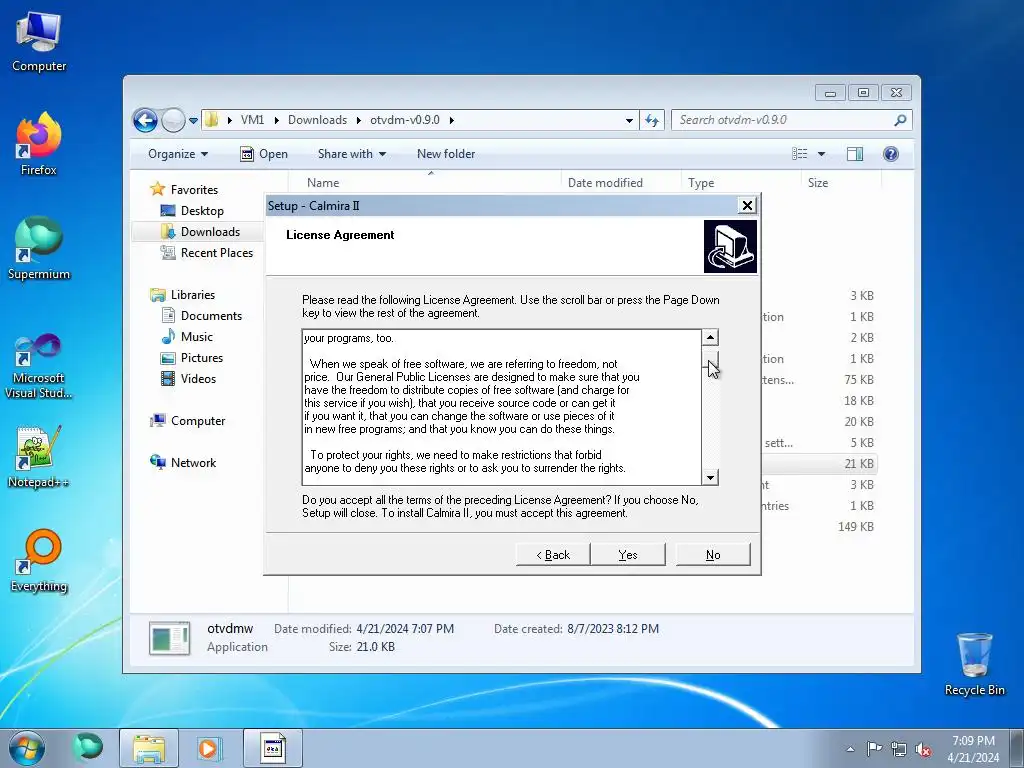Screen dimensions: 1024x768
Task: Expand the address bar history dropdown
Action: 629,120
